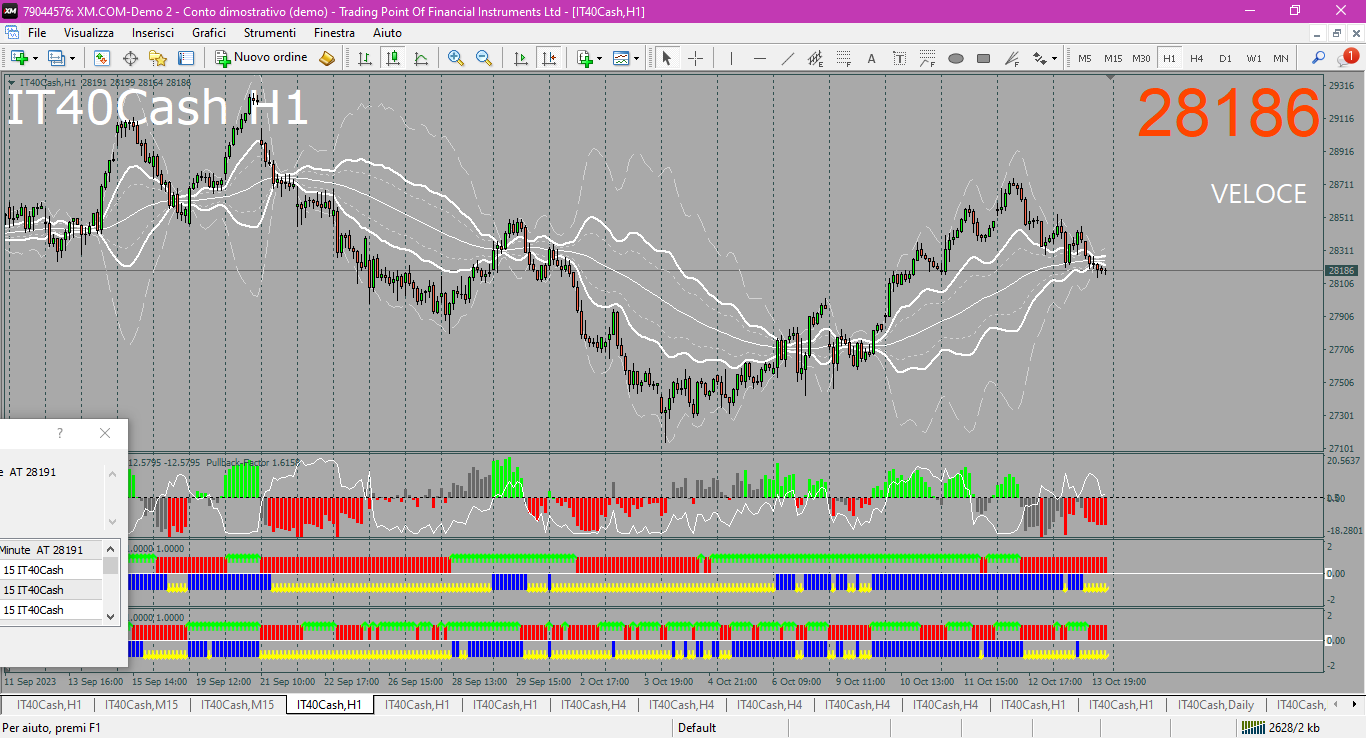Click the 'Minute AT 28191' list header
The image size is (1366, 738).
(x=51, y=550)
